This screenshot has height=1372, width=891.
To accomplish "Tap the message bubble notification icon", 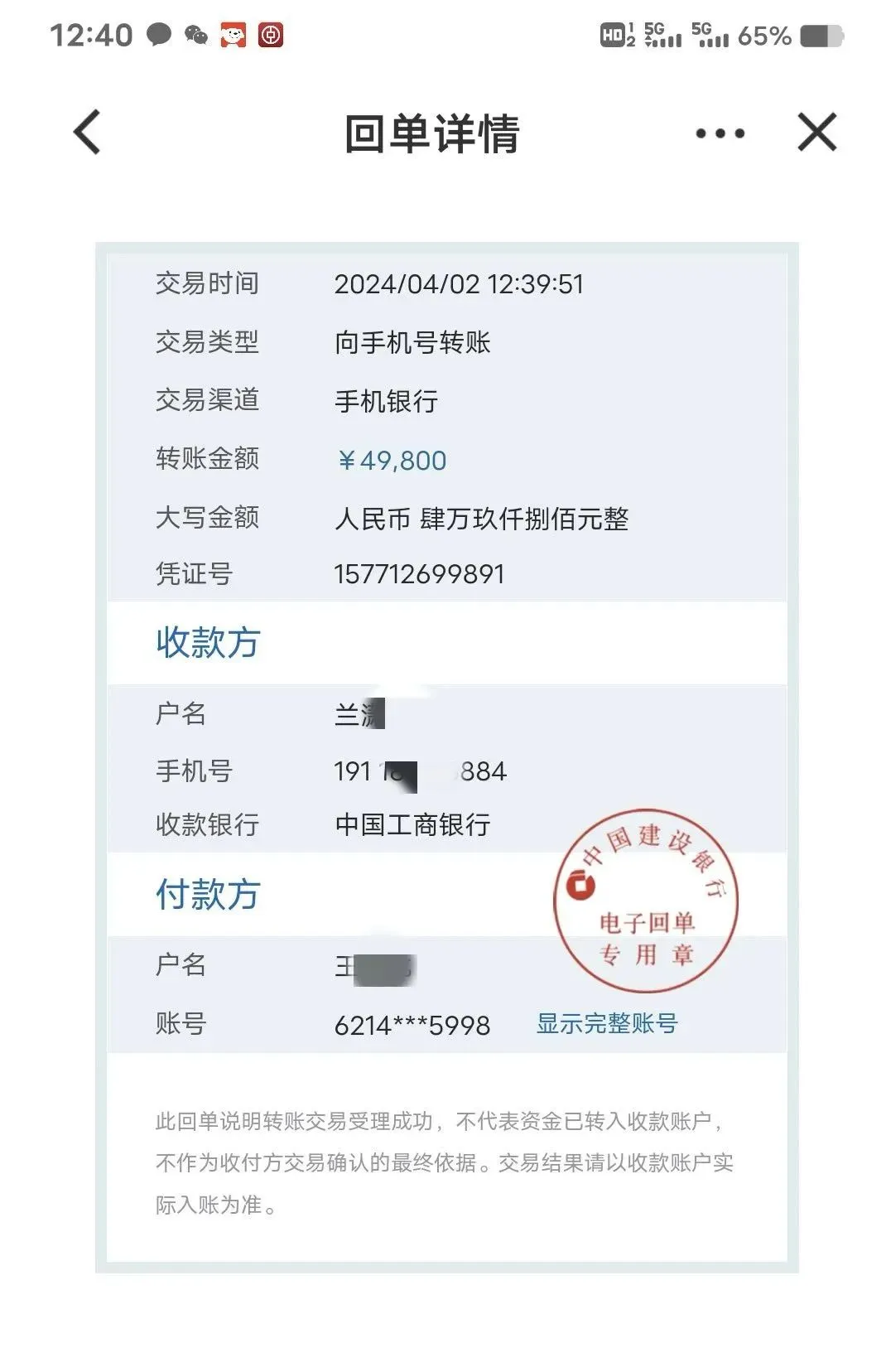I will (159, 35).
